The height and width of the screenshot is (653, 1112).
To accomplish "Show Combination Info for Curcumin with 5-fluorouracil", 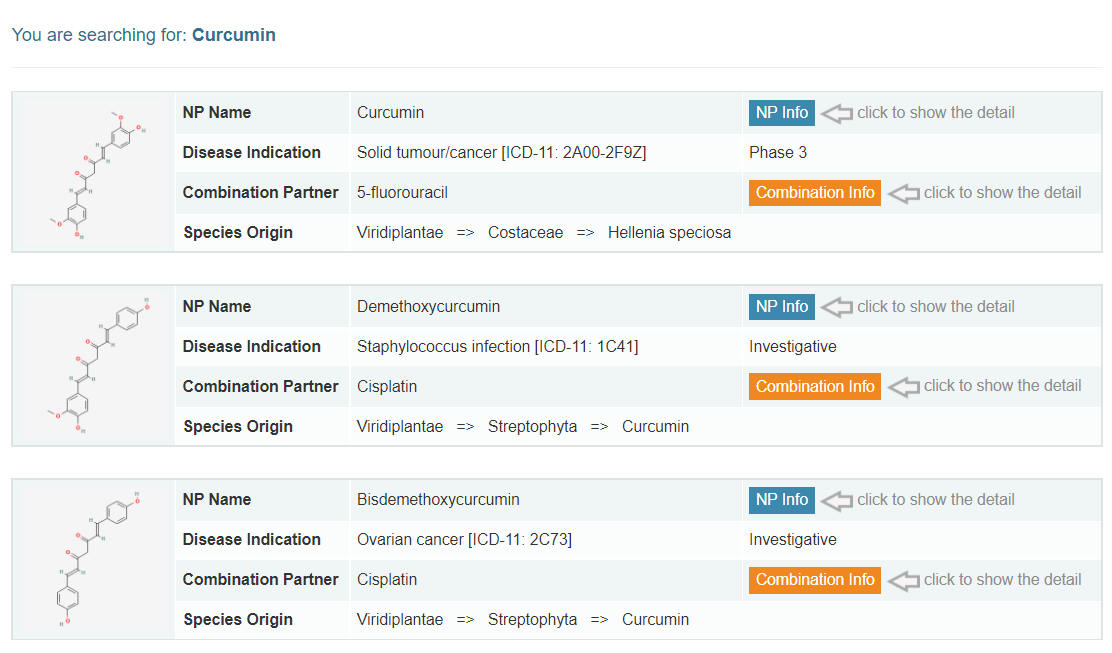I will tap(814, 193).
